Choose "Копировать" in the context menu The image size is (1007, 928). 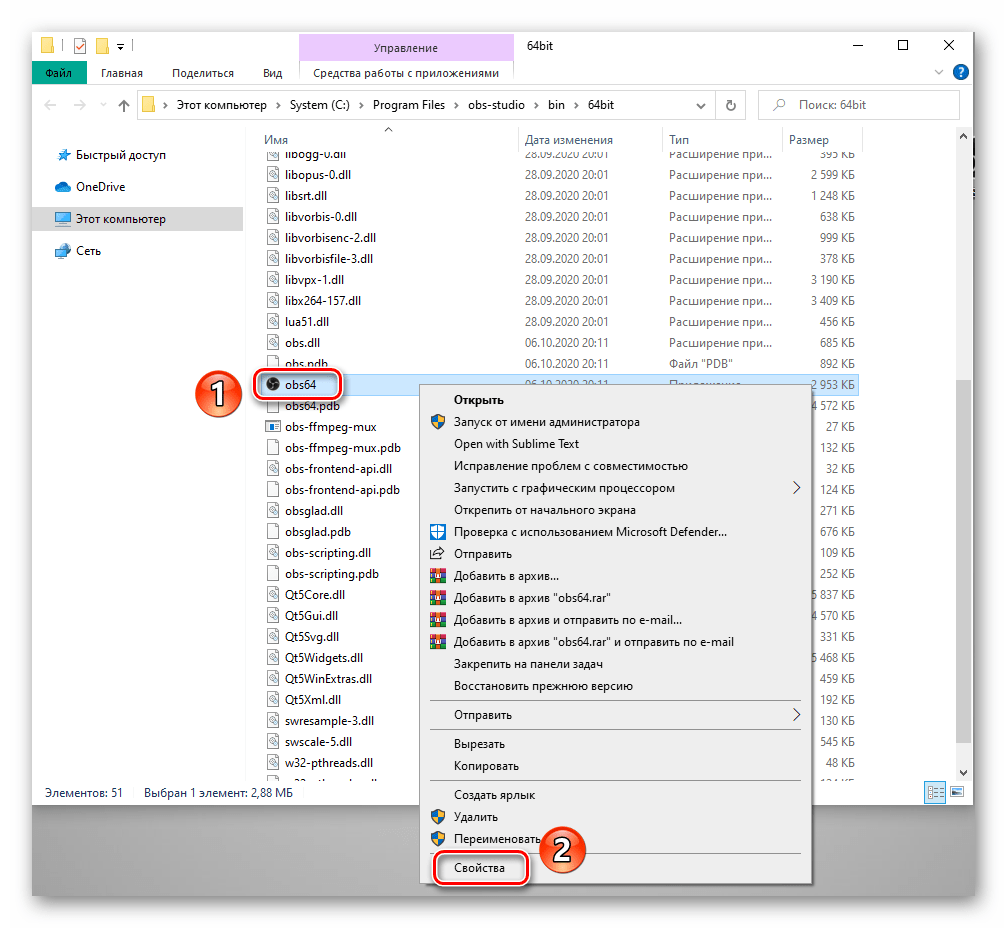pos(486,766)
